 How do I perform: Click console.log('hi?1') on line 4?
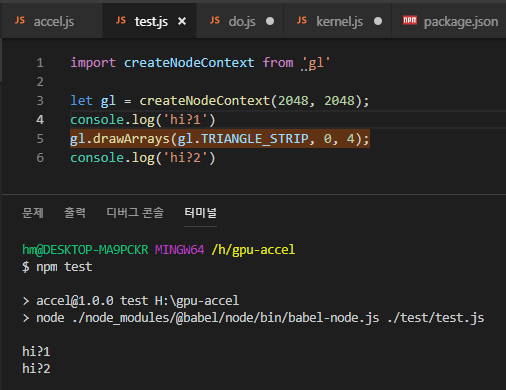pos(143,120)
